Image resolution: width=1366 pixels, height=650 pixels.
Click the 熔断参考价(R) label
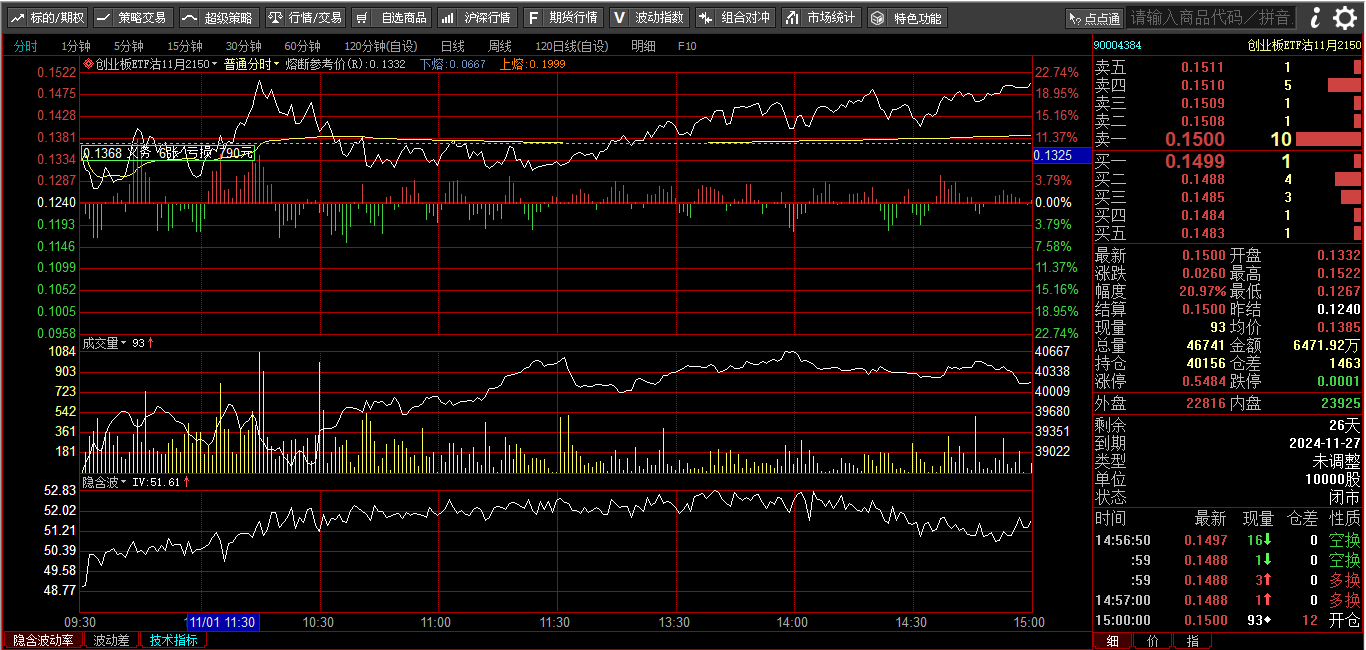click(326, 64)
